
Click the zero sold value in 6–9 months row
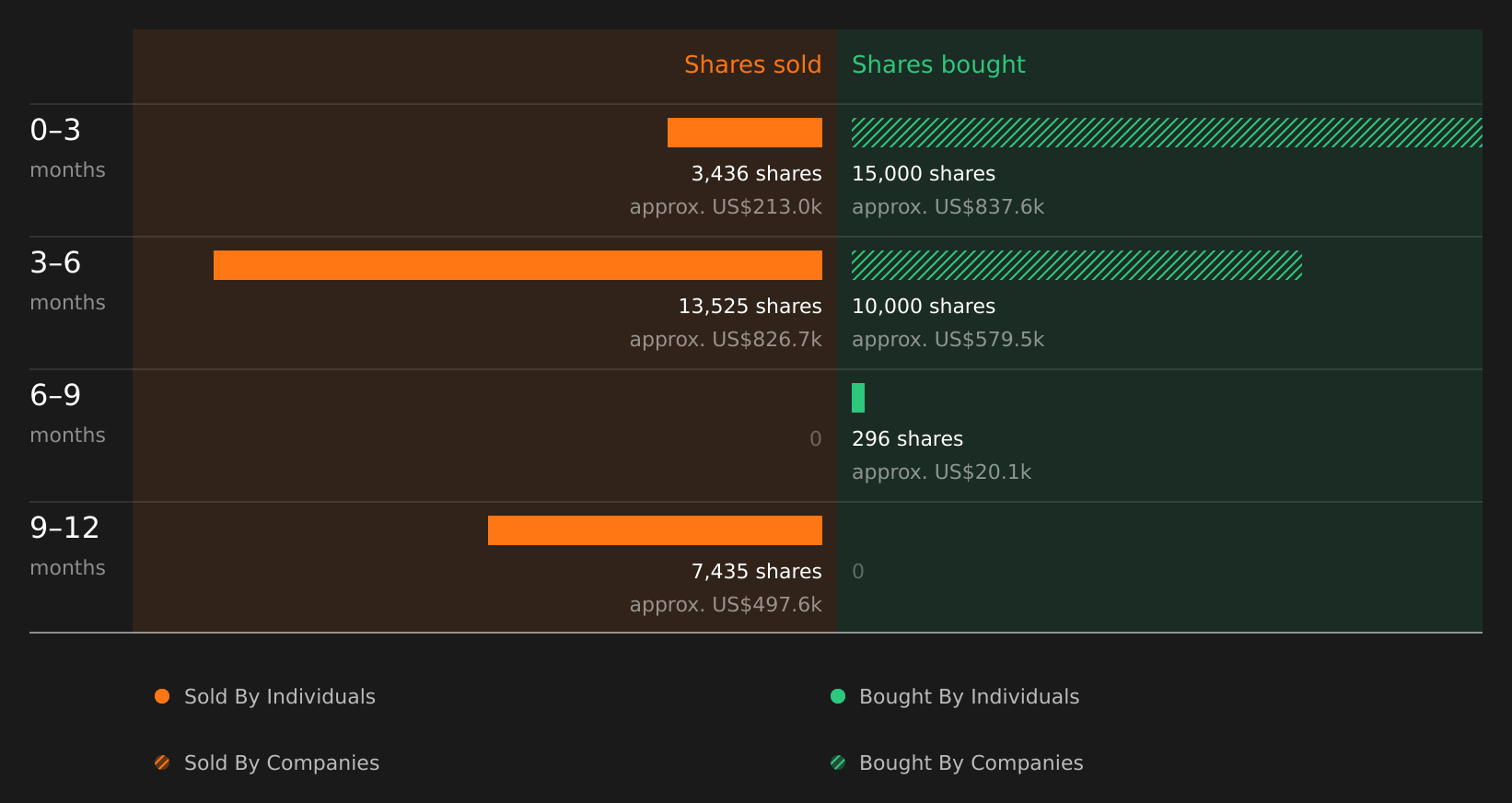click(815, 439)
